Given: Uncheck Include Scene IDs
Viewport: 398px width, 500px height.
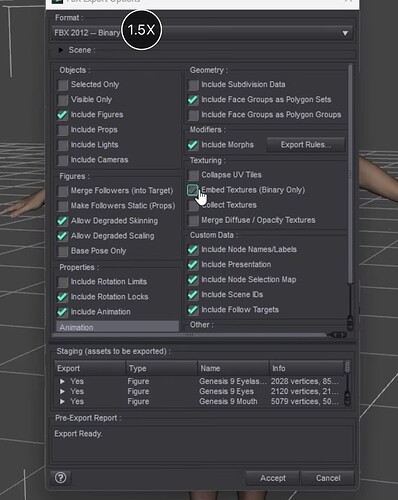Looking at the screenshot, I should [193, 295].
